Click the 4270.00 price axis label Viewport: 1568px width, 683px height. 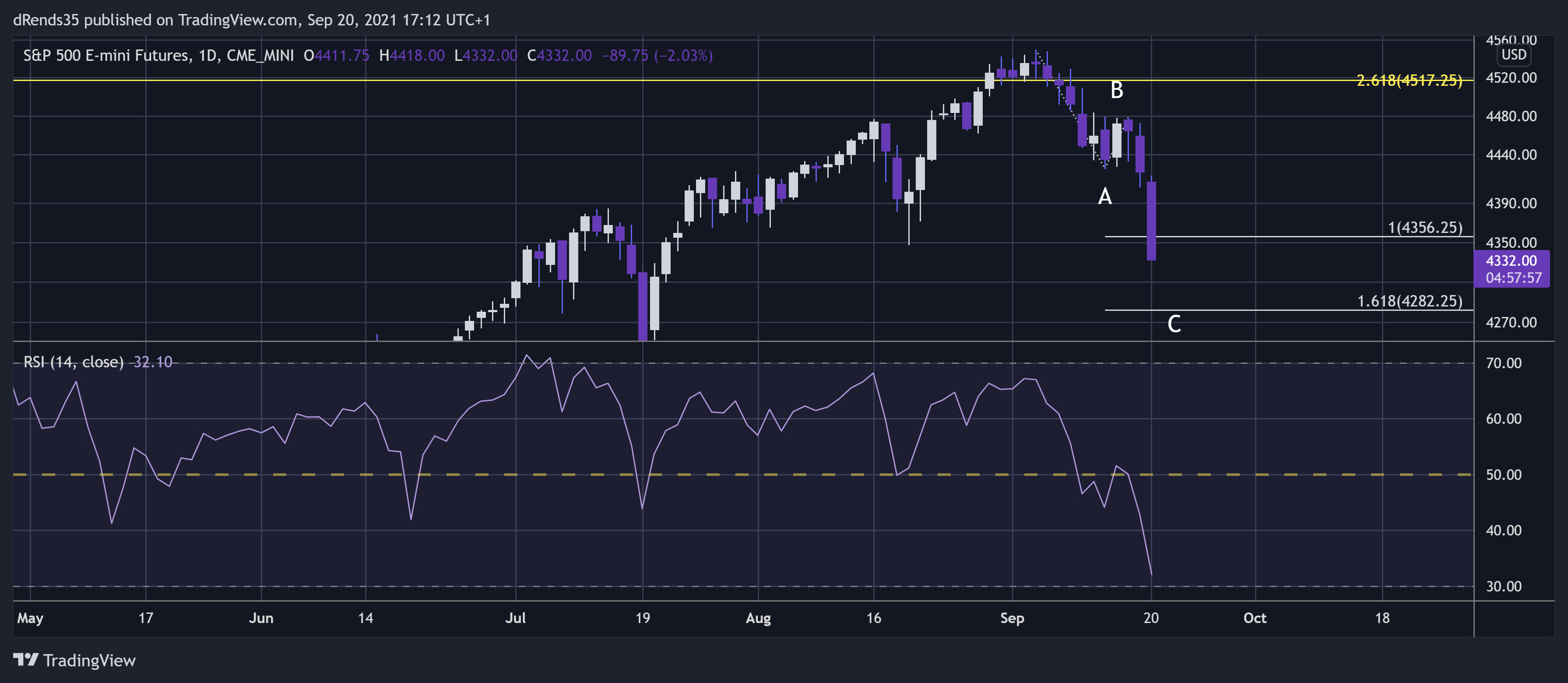click(1511, 323)
